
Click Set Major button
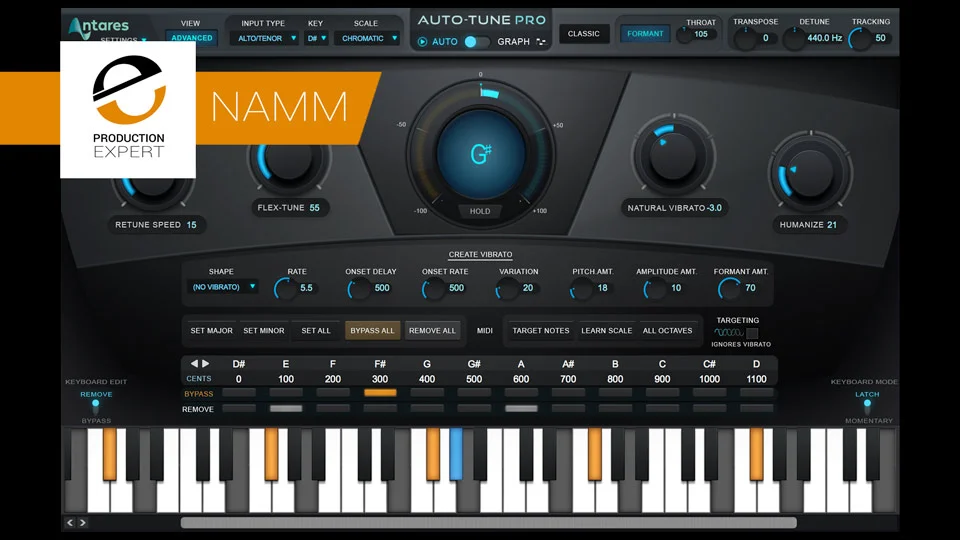pyautogui.click(x=211, y=331)
